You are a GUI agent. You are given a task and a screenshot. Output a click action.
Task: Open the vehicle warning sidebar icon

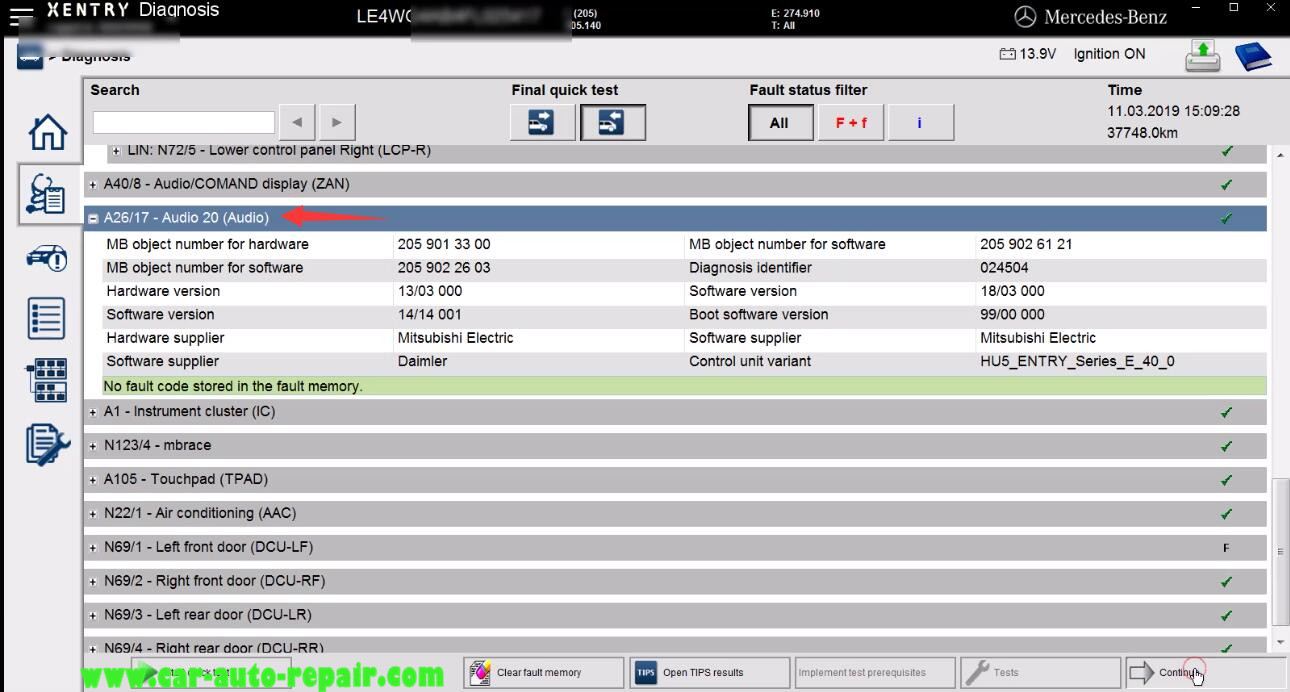click(48, 258)
